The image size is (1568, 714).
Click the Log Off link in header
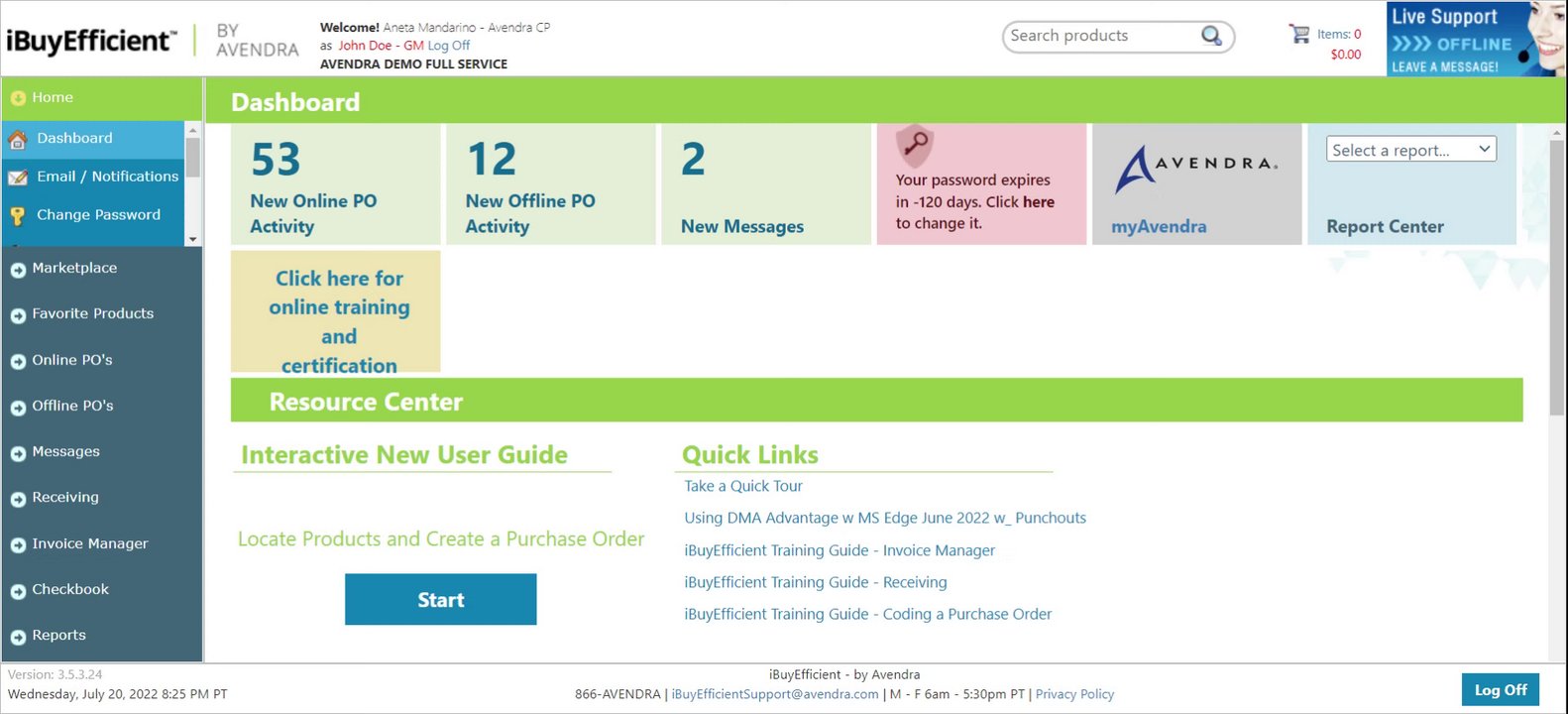(x=449, y=46)
